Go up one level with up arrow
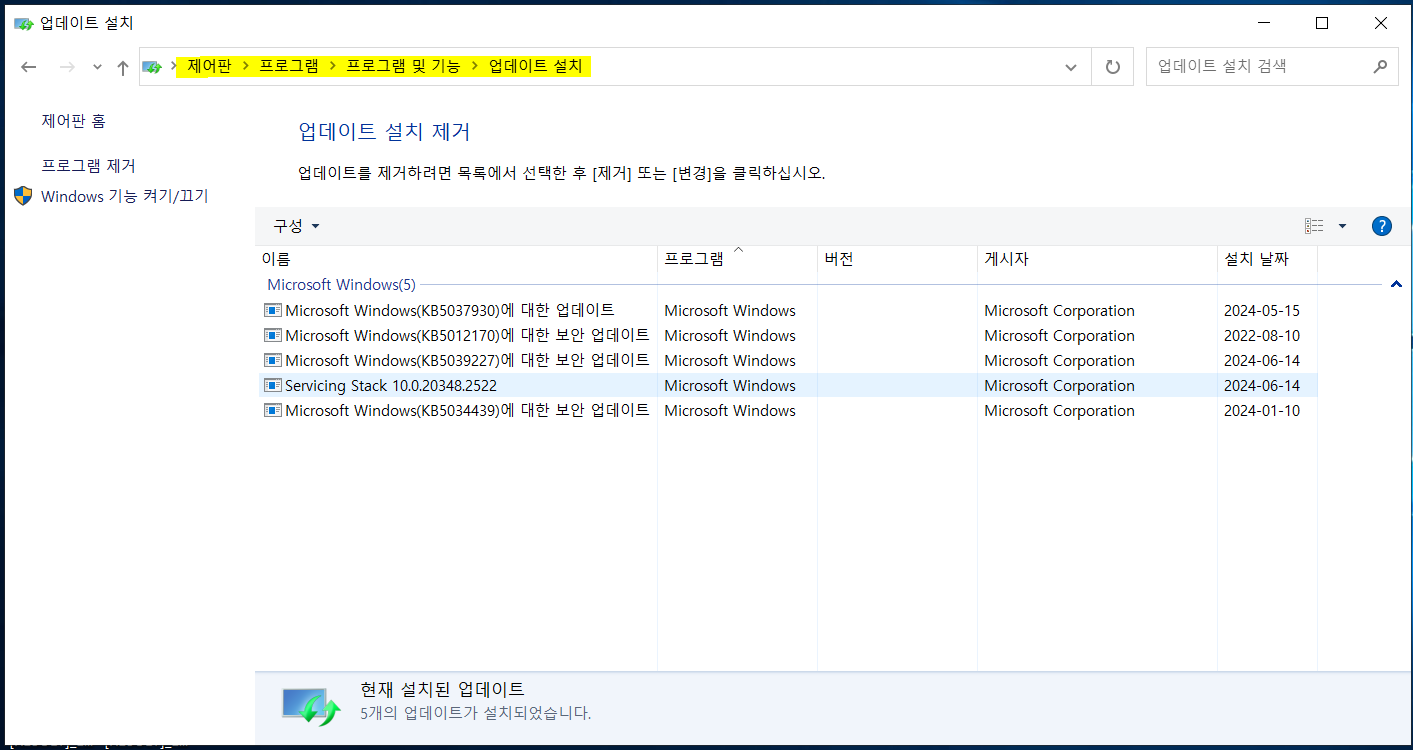1413x750 pixels. (123, 67)
